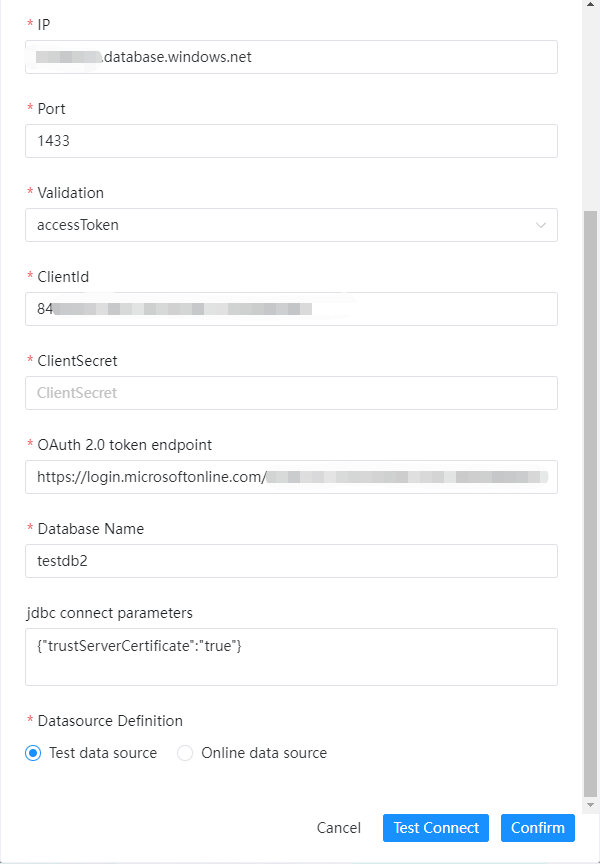Focus the empty ClientSecret field
600x864 pixels.
pyautogui.click(x=291, y=393)
